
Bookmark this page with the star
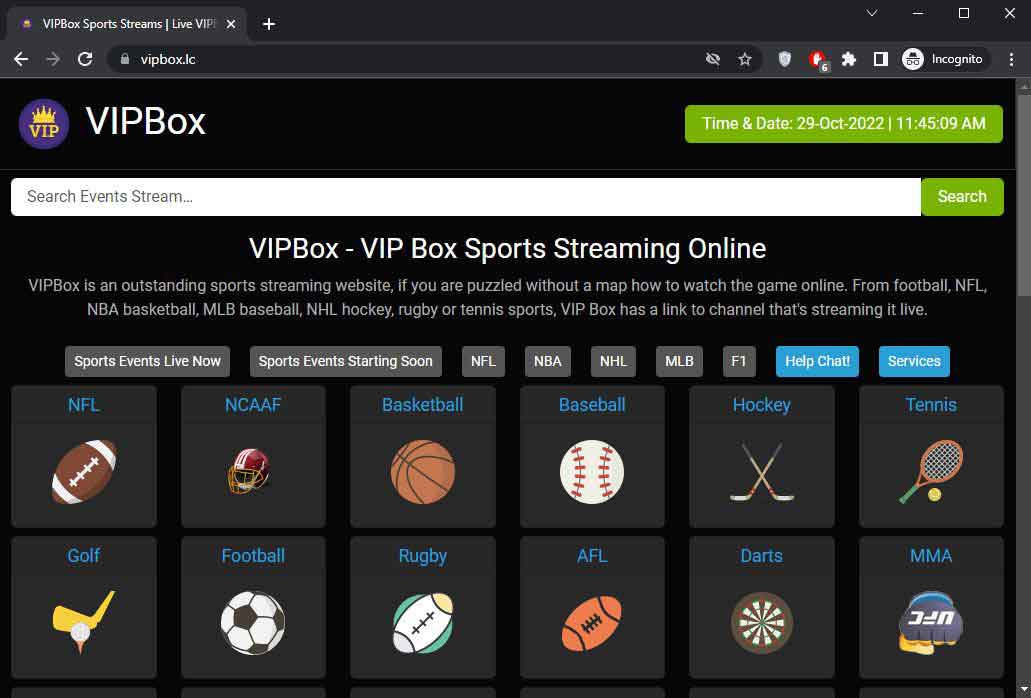(744, 59)
